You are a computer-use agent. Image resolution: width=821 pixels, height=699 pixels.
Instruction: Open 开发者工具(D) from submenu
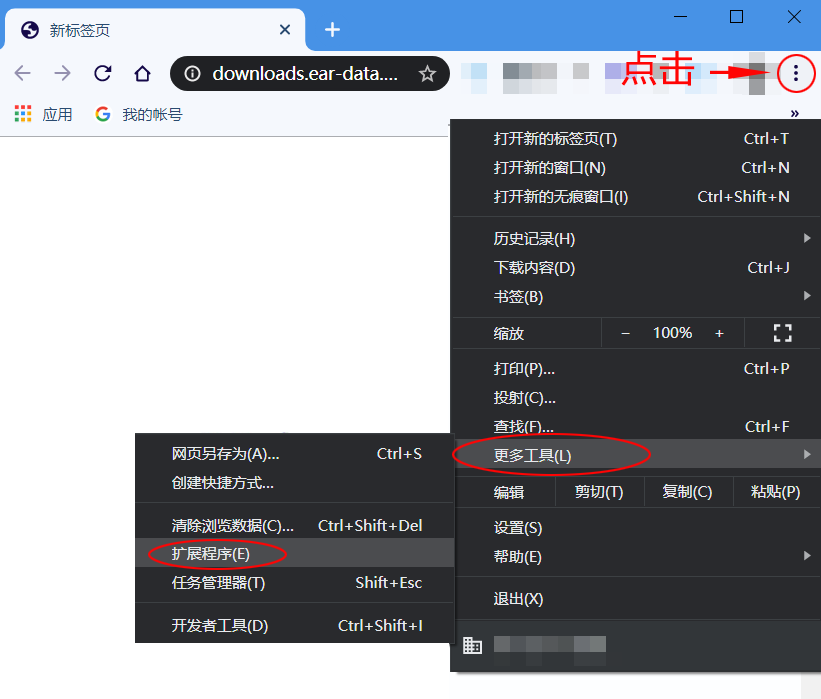[294, 625]
